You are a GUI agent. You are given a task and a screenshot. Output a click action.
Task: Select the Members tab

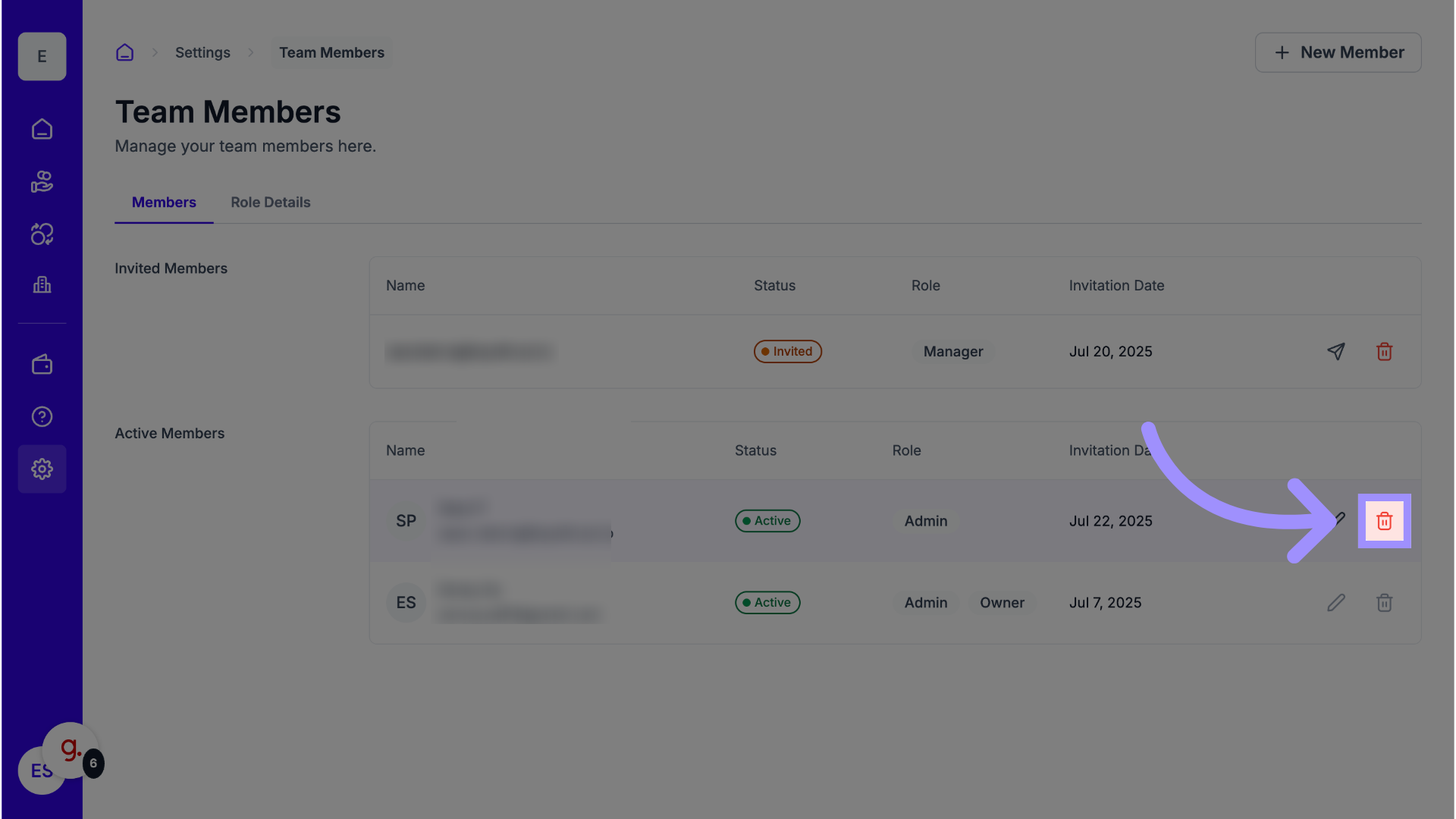(164, 202)
